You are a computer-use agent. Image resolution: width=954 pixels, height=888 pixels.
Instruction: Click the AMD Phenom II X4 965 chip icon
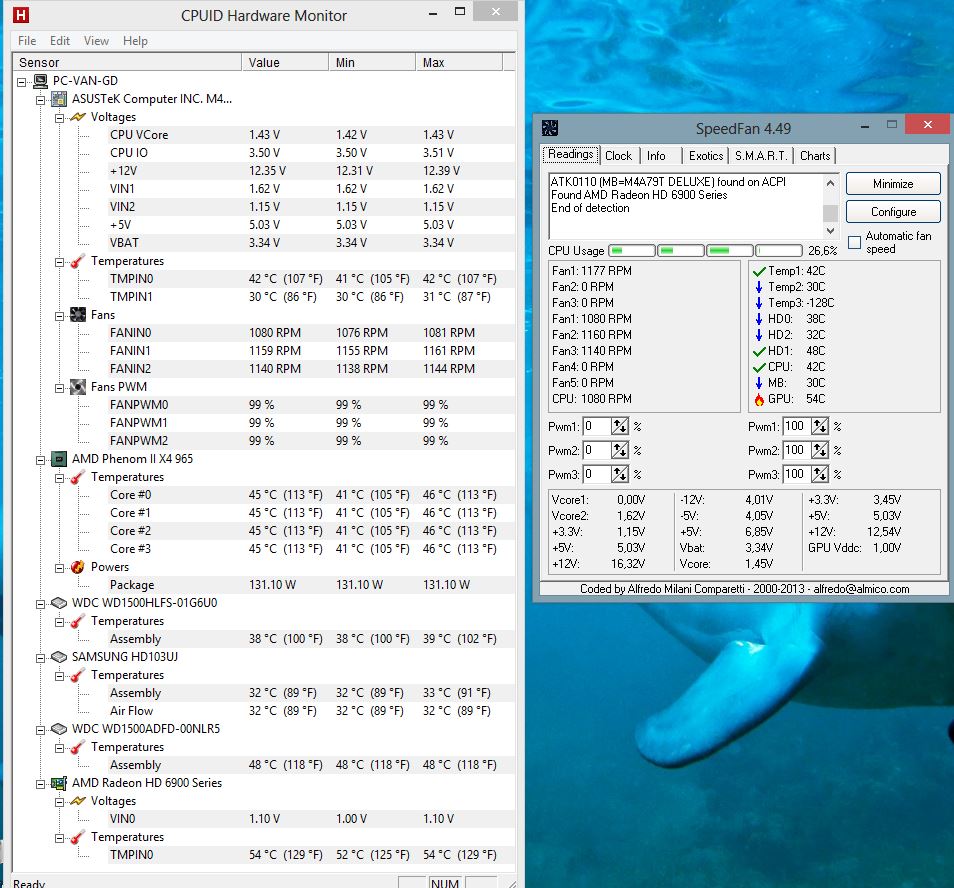coord(59,459)
